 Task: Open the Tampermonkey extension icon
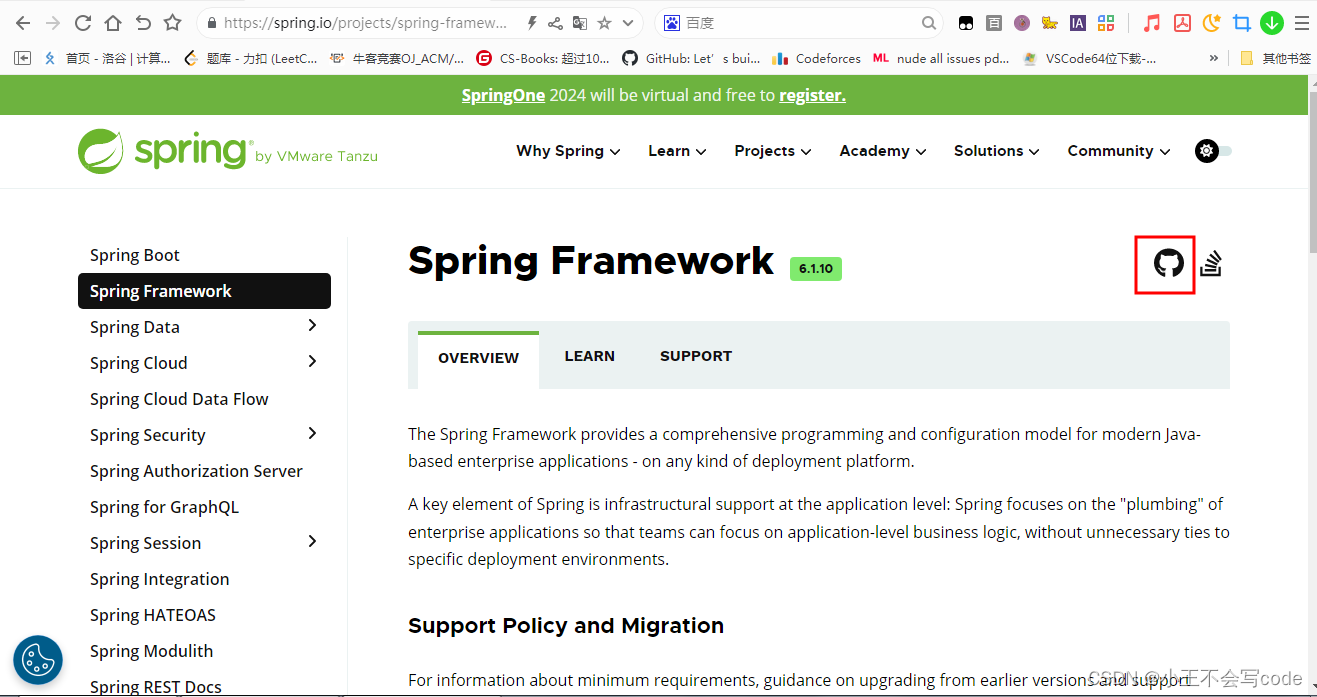tap(966, 22)
